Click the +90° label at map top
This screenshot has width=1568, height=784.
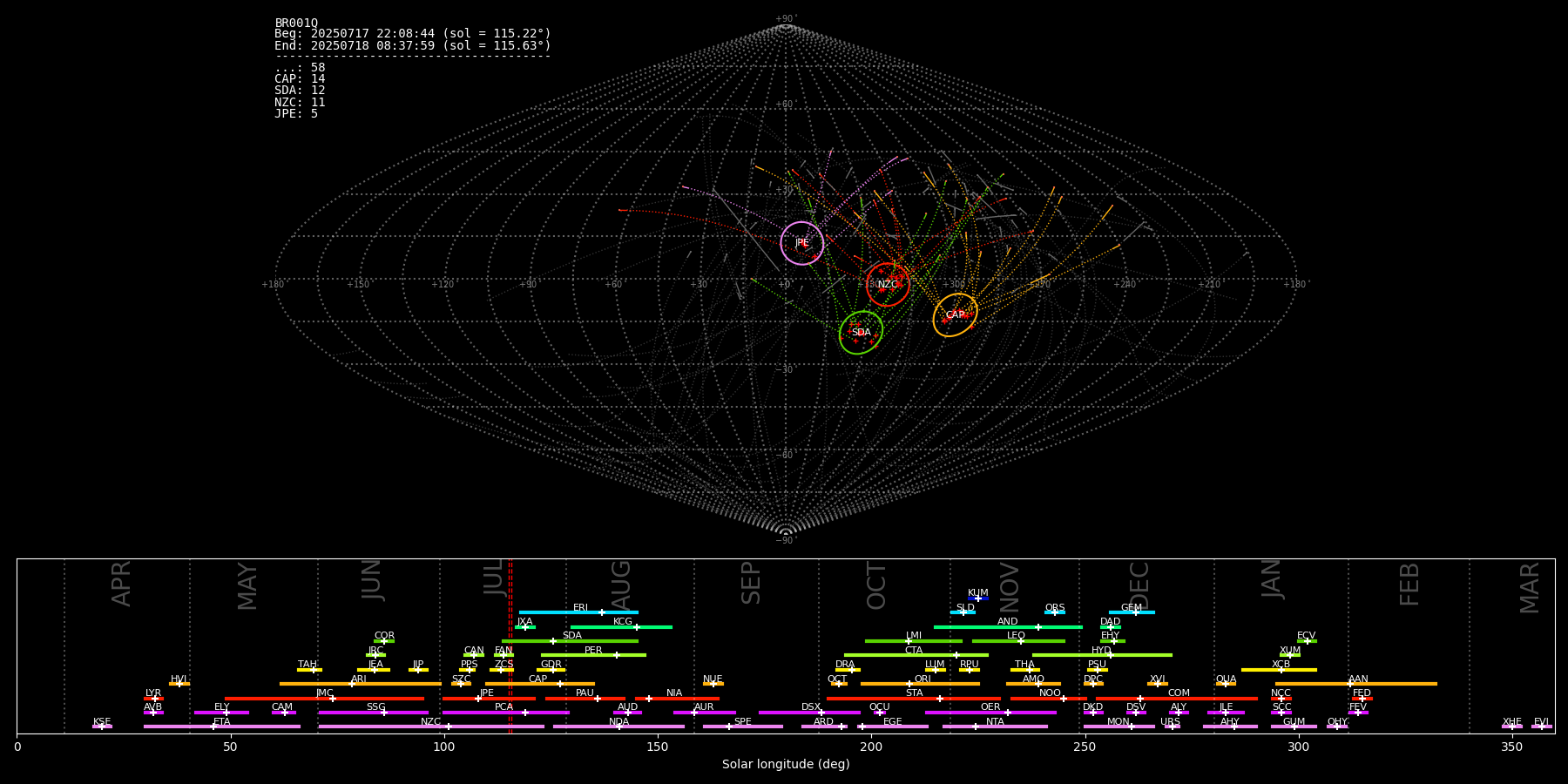[786, 18]
